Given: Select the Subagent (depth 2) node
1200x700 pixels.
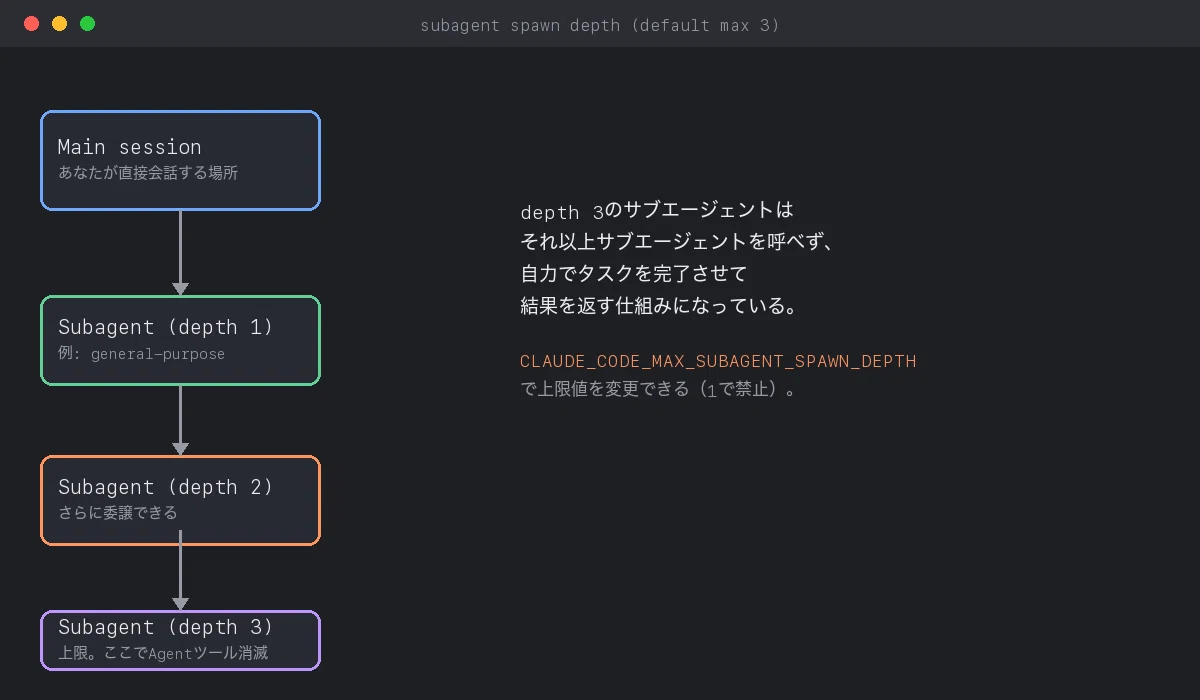Looking at the screenshot, I should (180, 501).
